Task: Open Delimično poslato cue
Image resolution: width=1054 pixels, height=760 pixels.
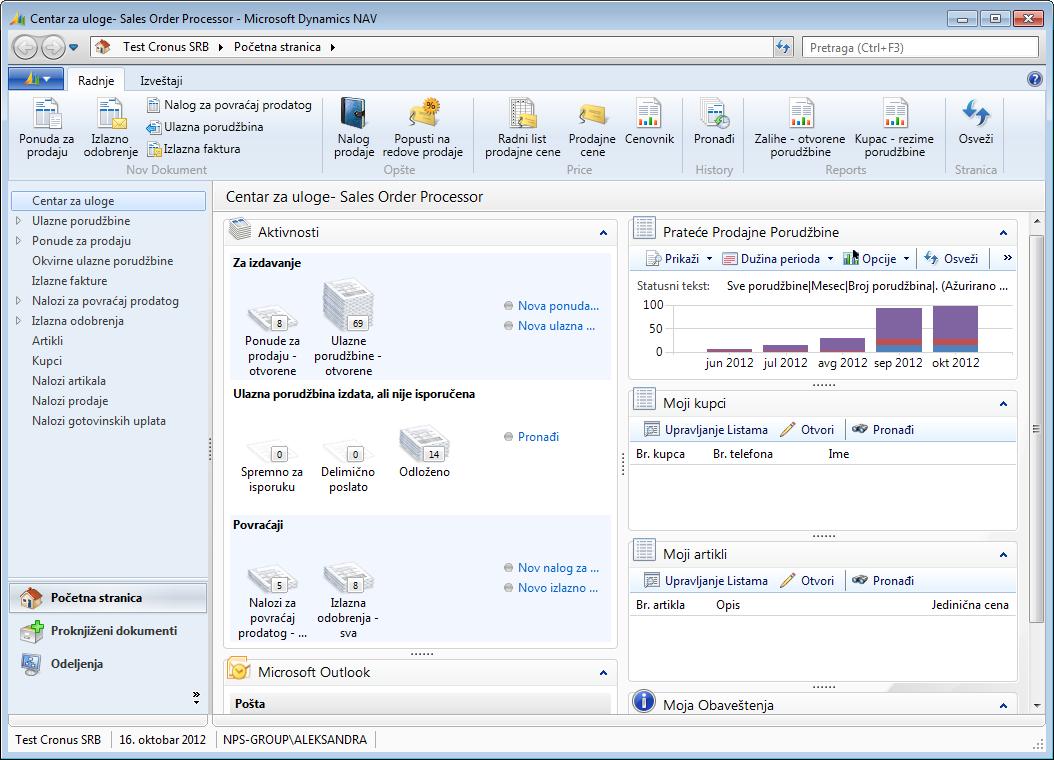Action: (348, 467)
